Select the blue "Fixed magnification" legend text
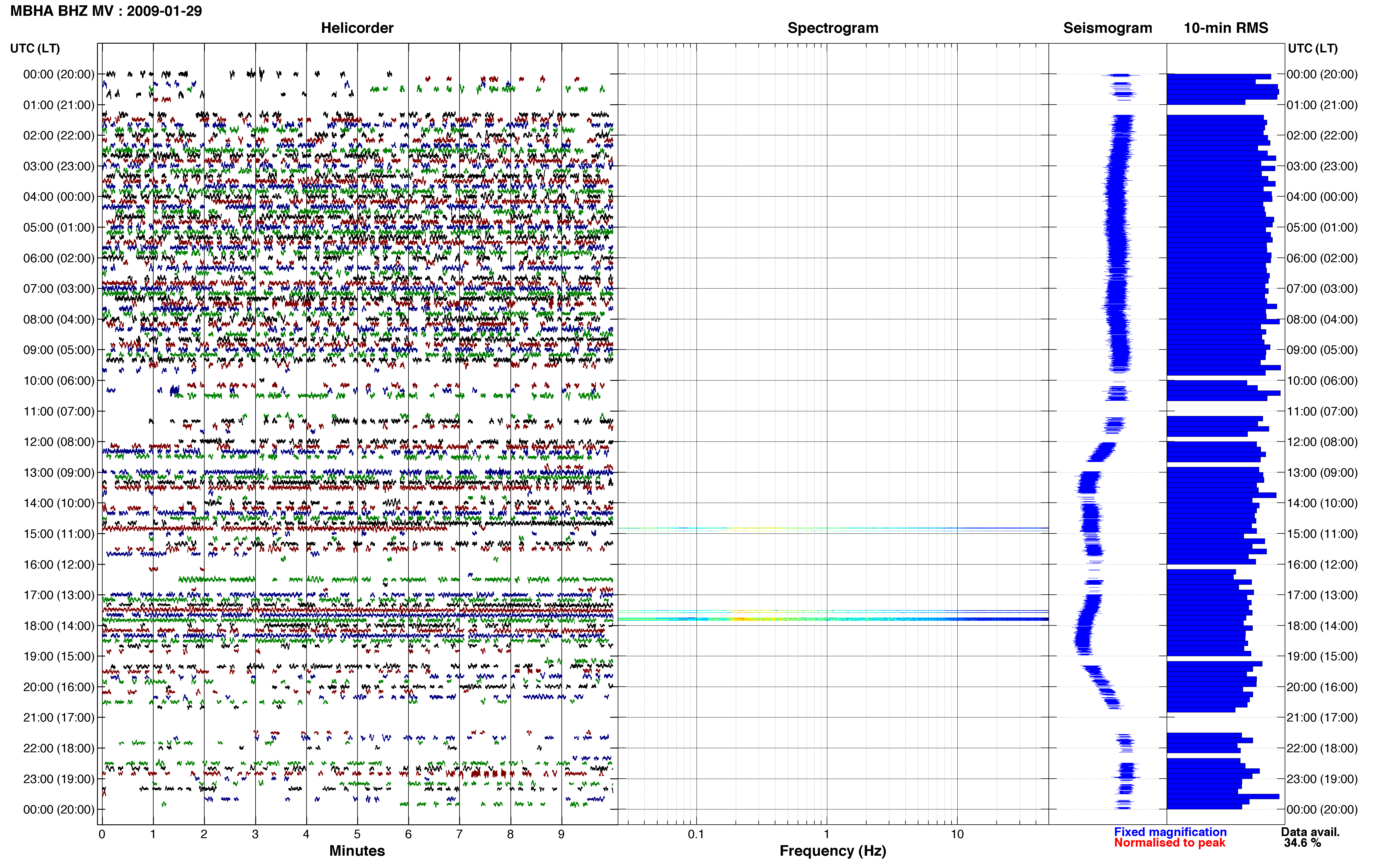Viewport: 1389px width, 868px height. [x=1170, y=832]
